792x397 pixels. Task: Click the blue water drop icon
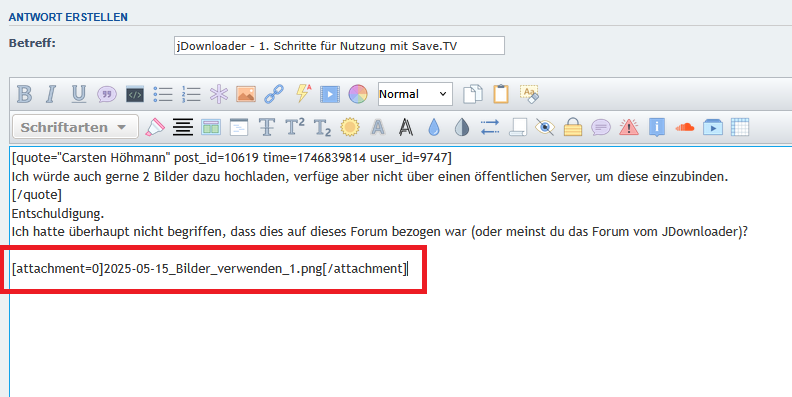click(434, 127)
